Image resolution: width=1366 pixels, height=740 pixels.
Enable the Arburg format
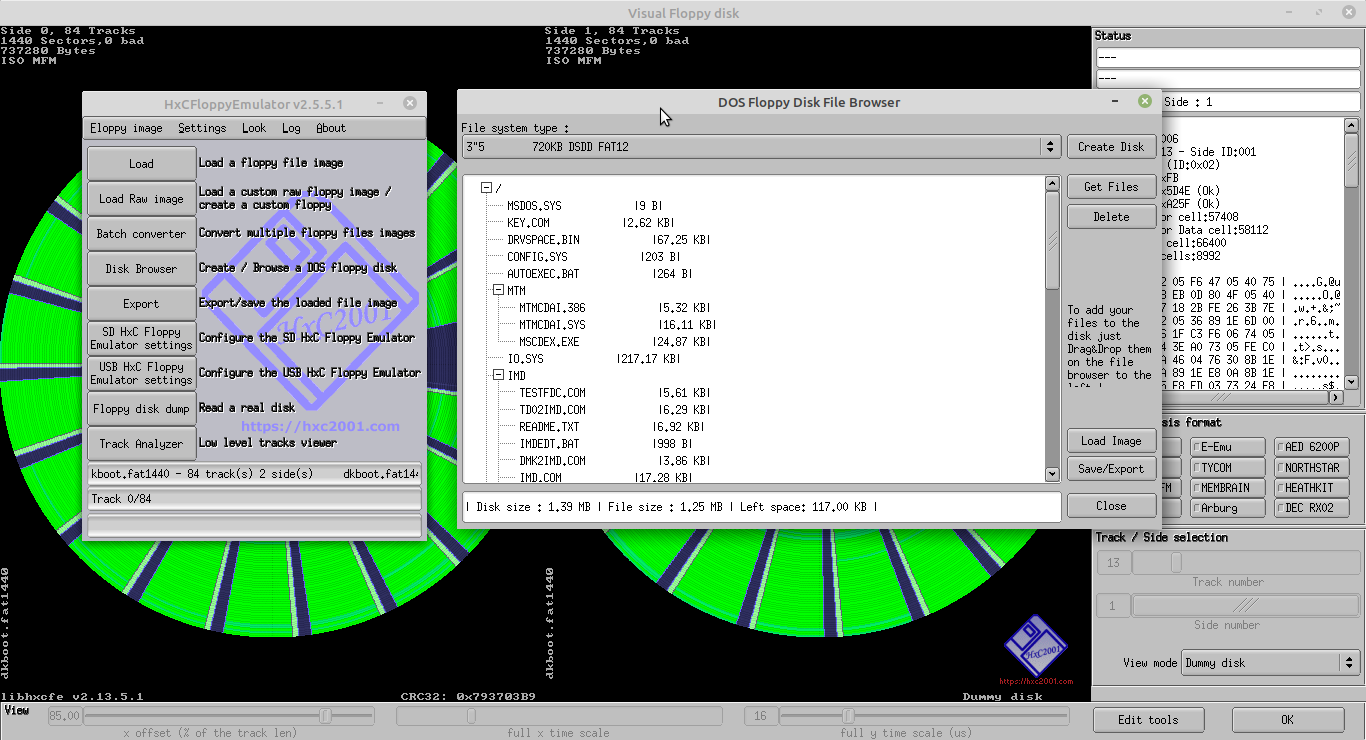[x=1229, y=508]
